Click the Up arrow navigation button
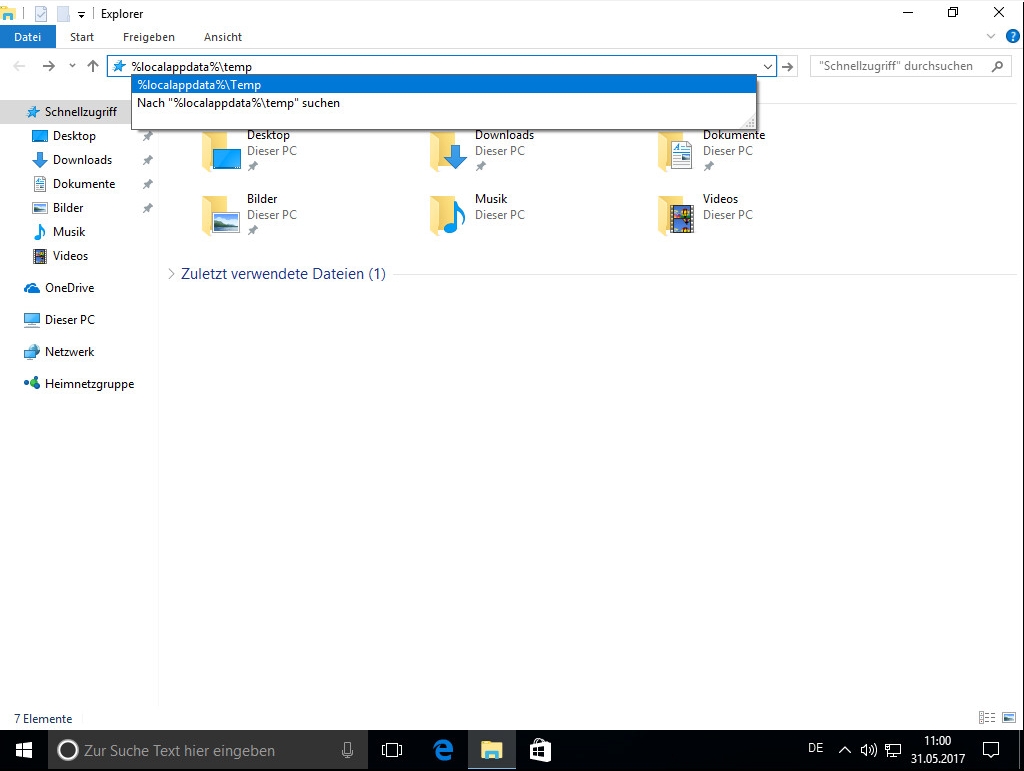This screenshot has height=771, width=1024. [93, 66]
